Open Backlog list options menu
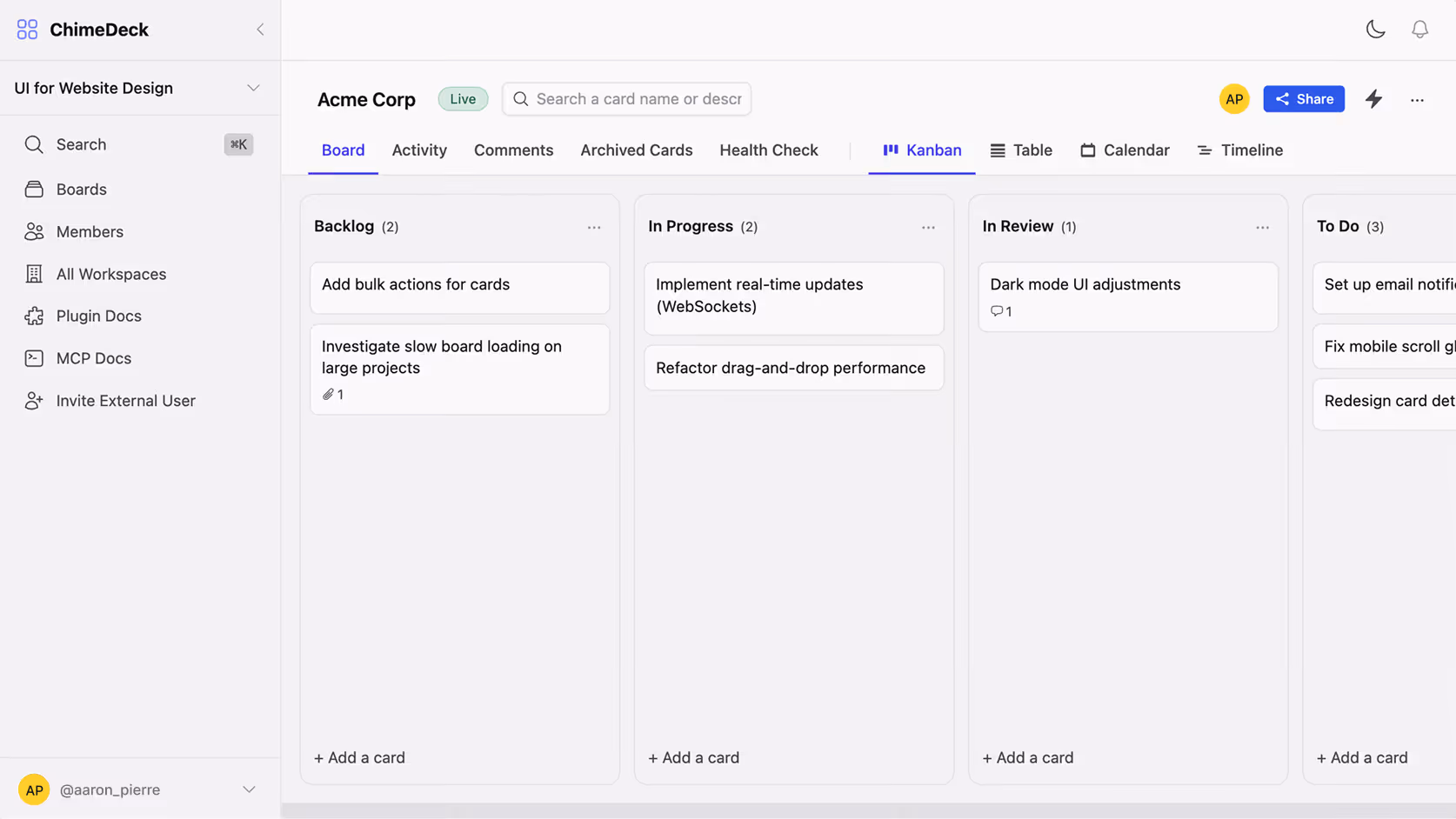Image resolution: width=1456 pixels, height=819 pixels. [x=594, y=227]
